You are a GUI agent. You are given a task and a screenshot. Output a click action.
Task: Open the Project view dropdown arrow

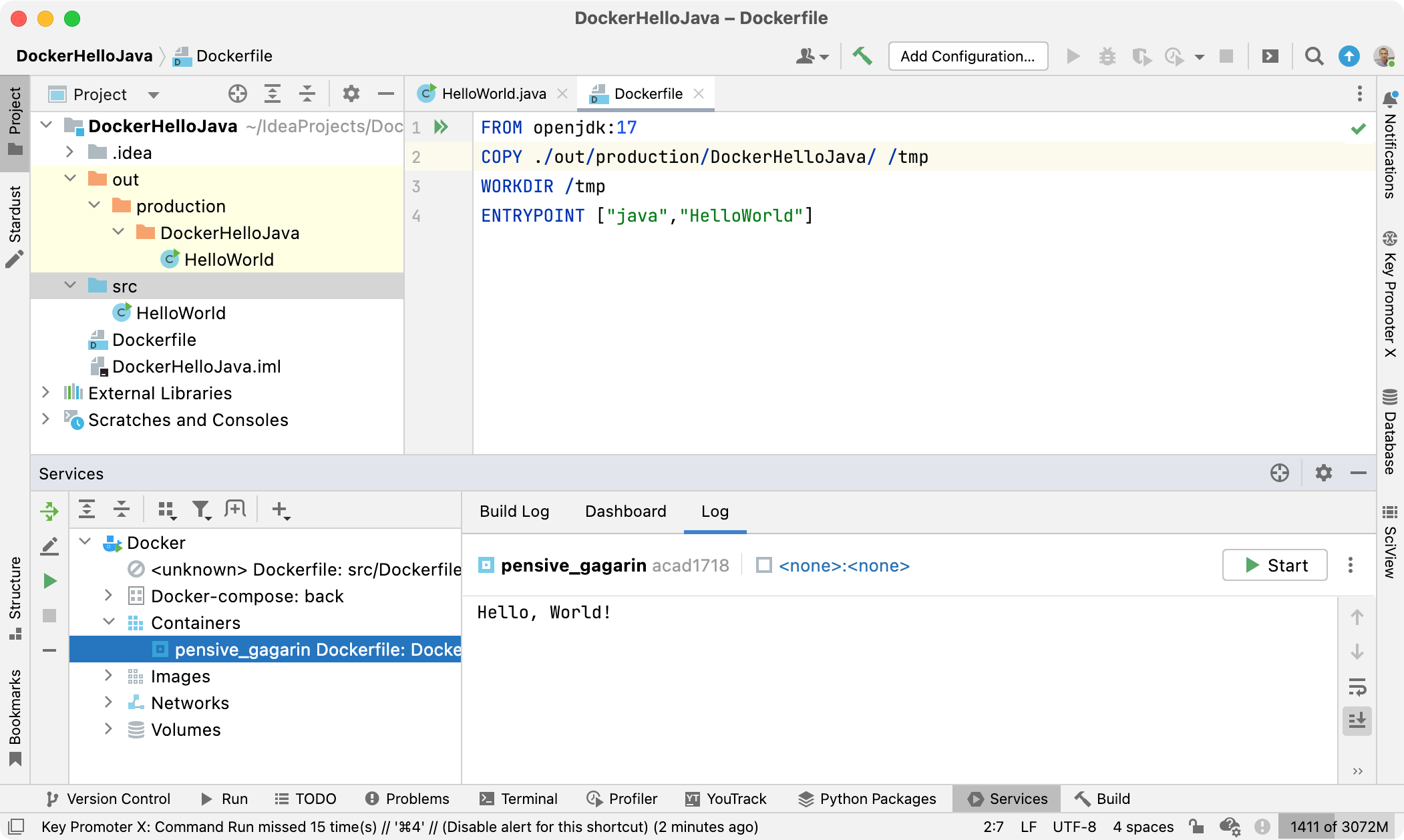click(x=153, y=95)
